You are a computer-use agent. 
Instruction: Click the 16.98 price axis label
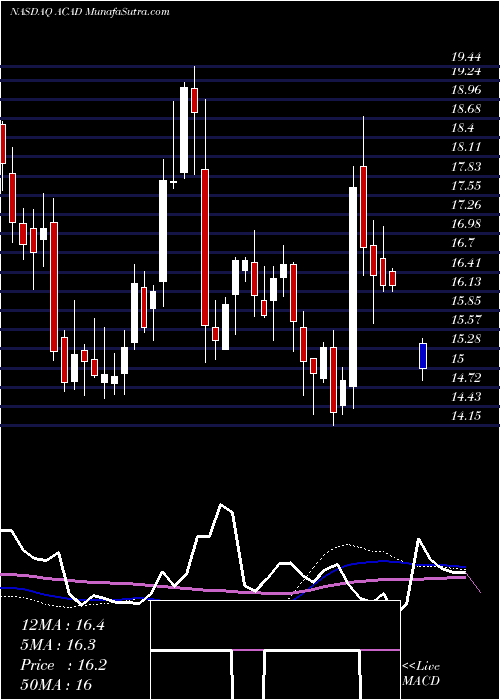coord(466,224)
